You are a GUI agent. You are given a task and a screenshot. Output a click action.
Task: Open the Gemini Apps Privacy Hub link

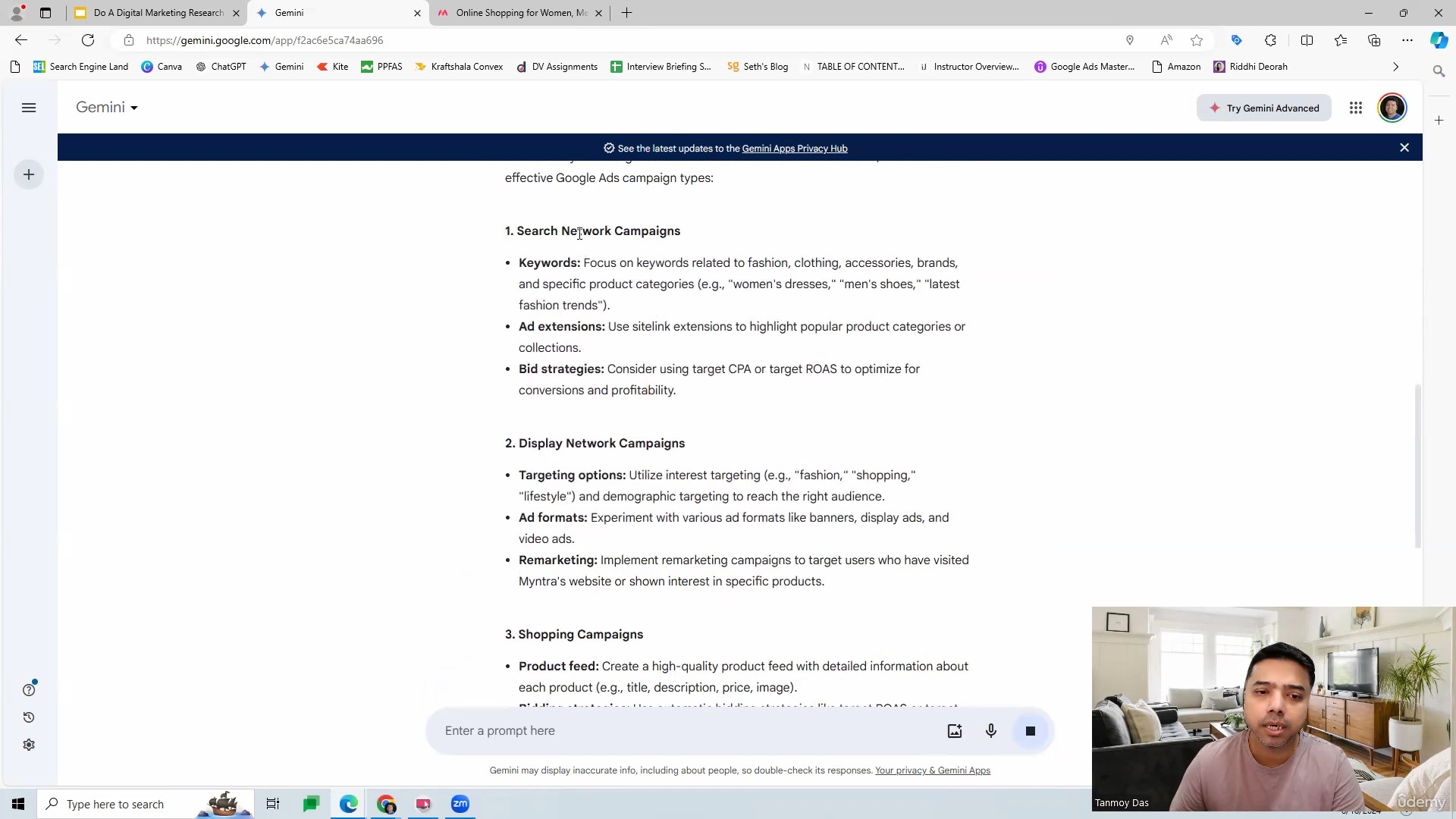[x=795, y=149]
